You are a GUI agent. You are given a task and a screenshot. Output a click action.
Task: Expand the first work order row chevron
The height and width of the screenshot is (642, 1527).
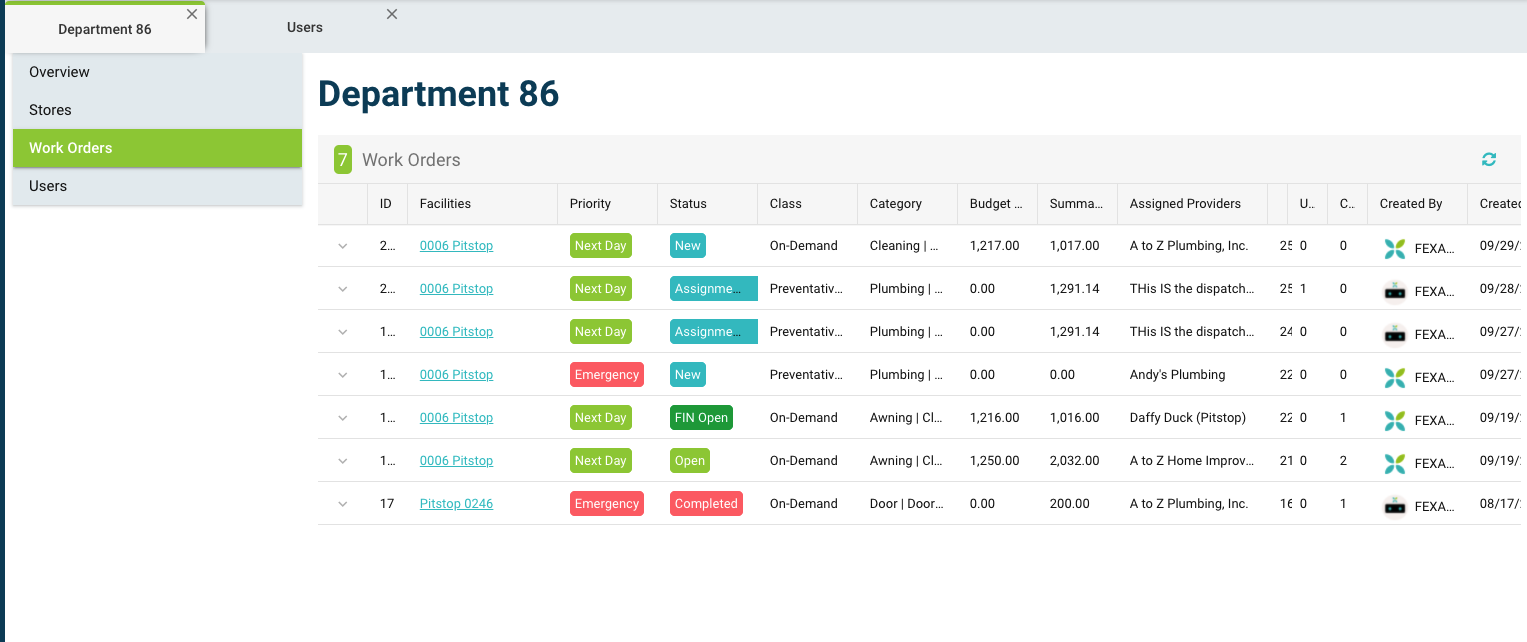343,246
